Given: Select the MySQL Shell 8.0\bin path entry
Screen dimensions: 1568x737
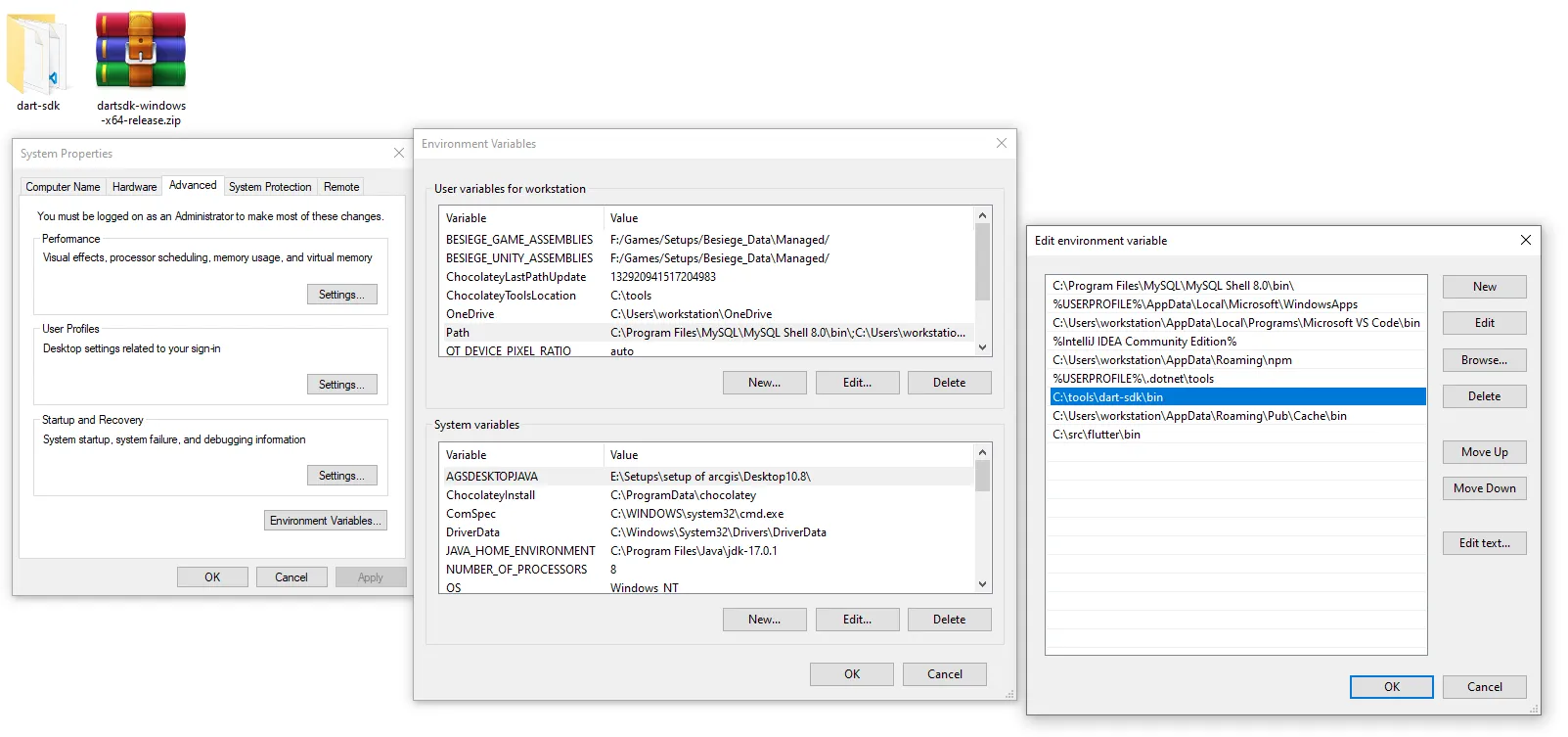Looking at the screenshot, I should [x=1236, y=286].
